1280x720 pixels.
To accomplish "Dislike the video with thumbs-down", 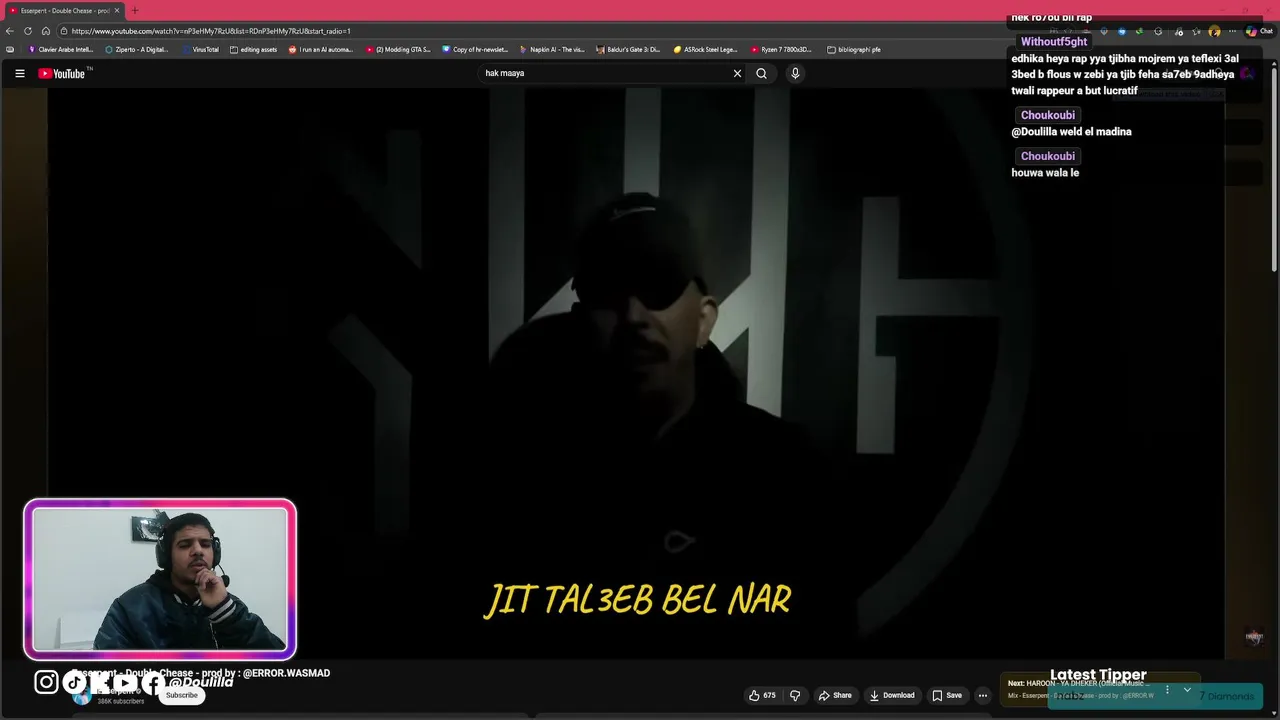I will point(795,695).
